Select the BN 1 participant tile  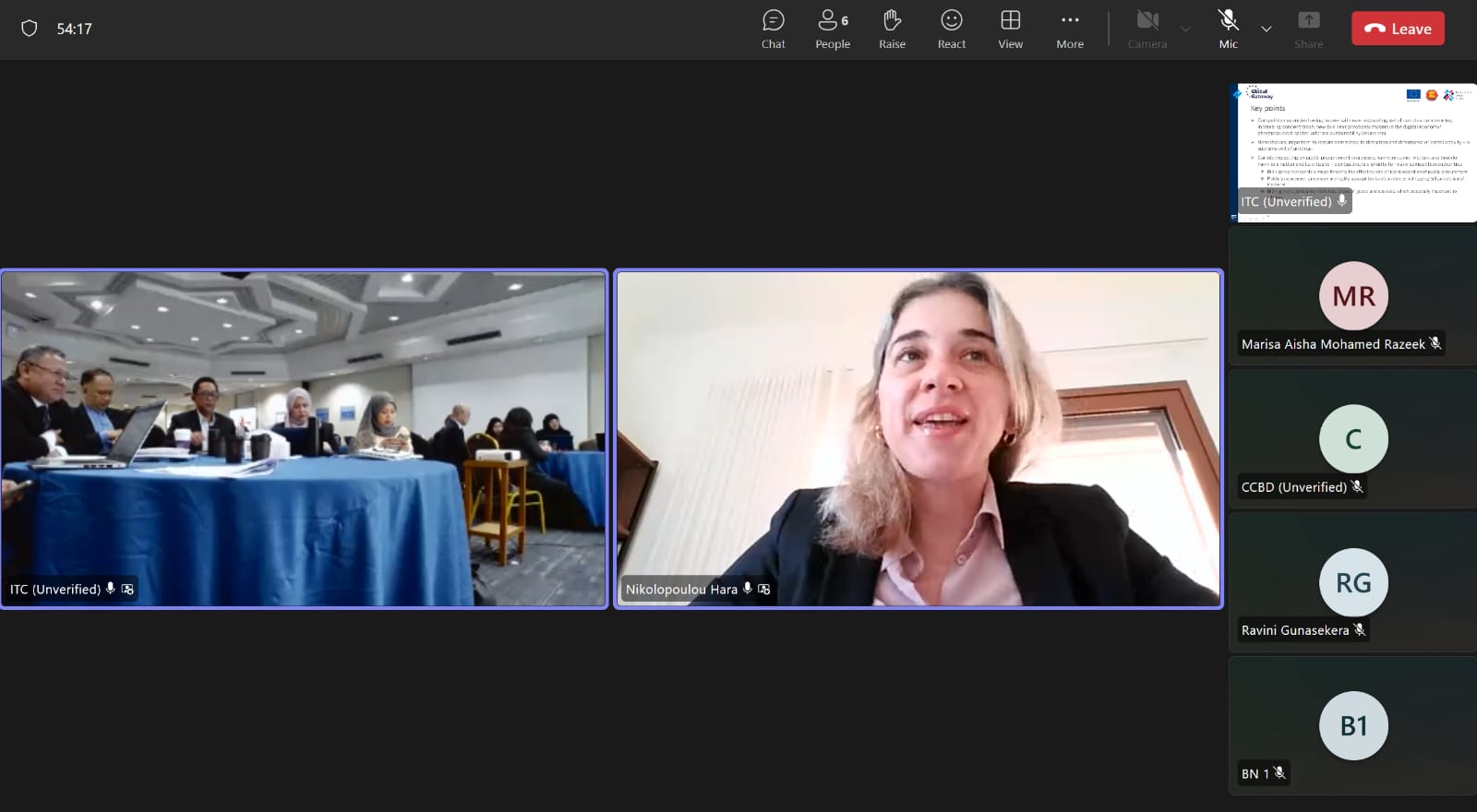1353,726
